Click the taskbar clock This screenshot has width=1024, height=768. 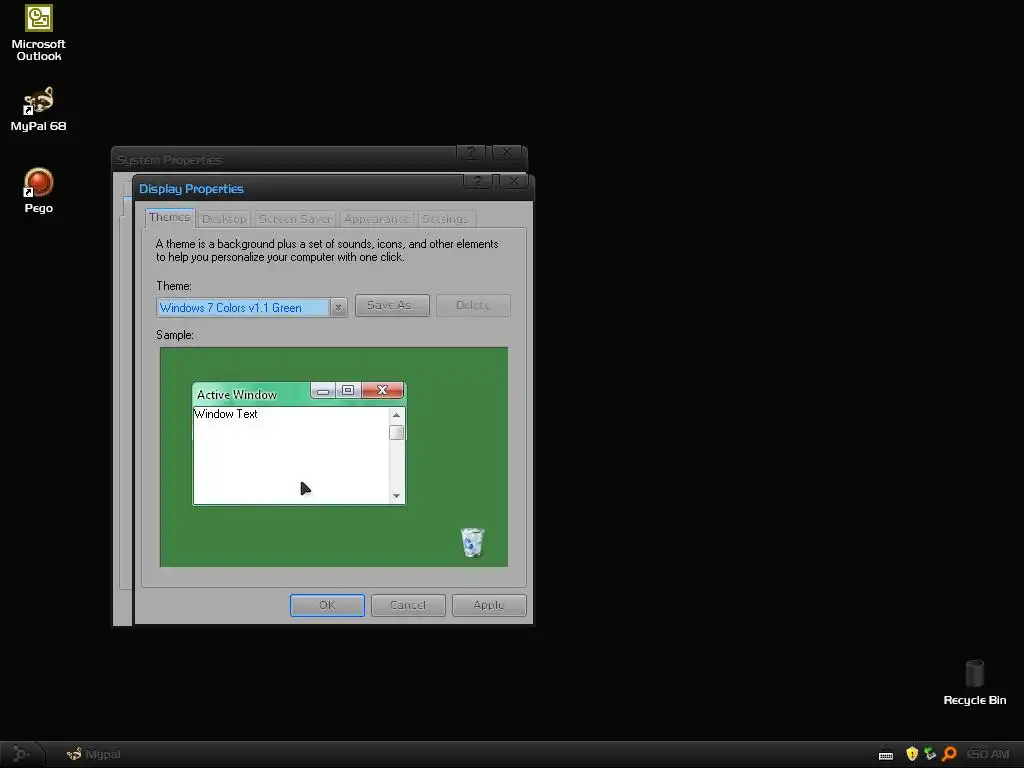click(987, 754)
